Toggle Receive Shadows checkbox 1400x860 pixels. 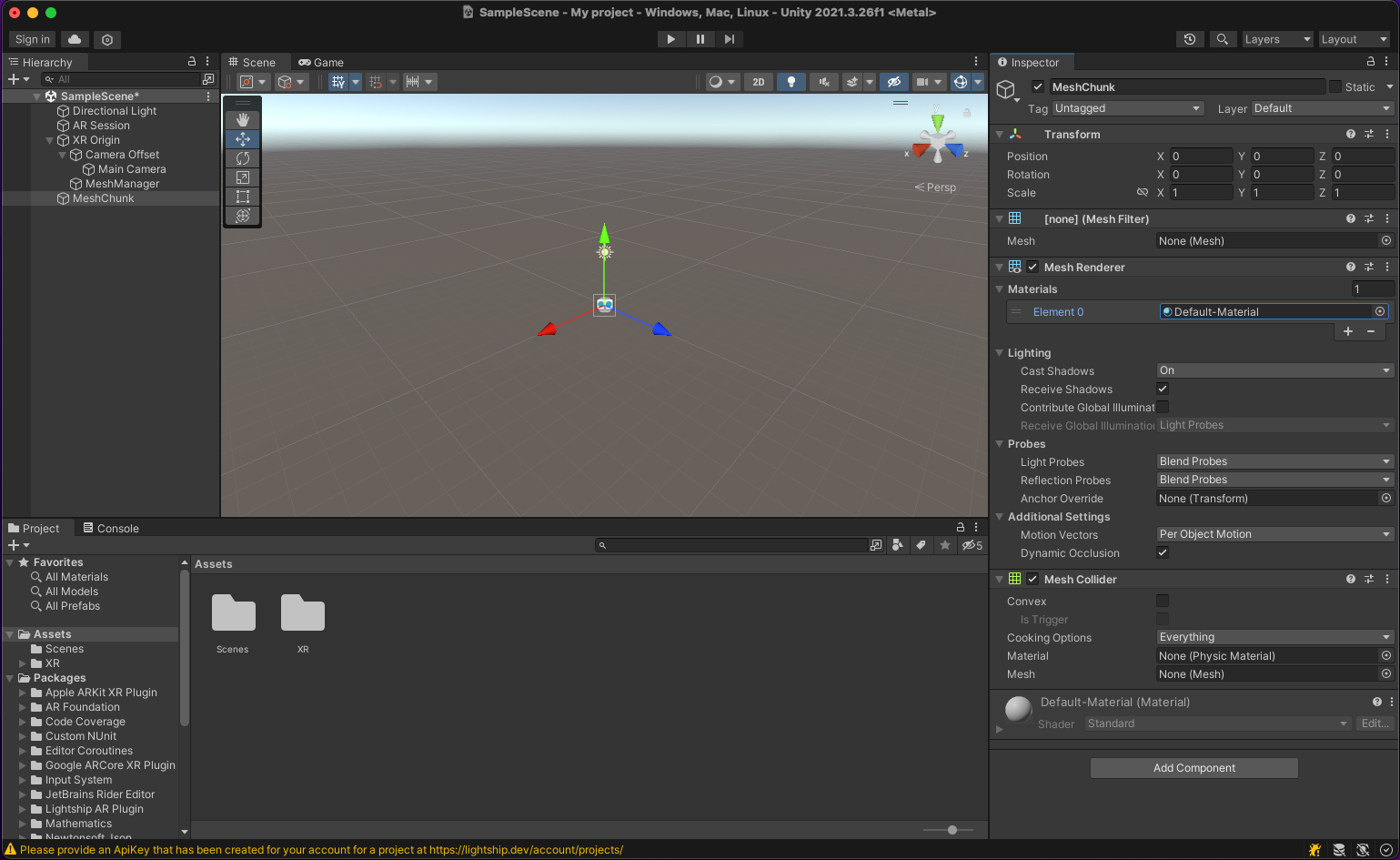(x=1163, y=389)
